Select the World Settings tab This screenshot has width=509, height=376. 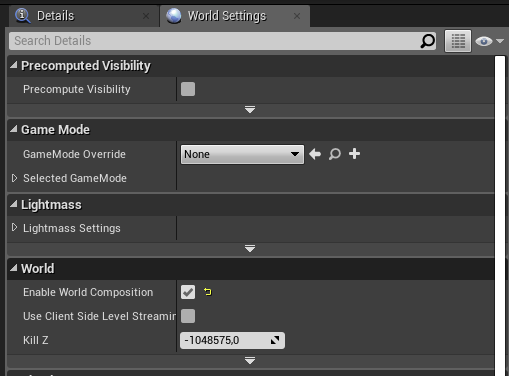227,16
